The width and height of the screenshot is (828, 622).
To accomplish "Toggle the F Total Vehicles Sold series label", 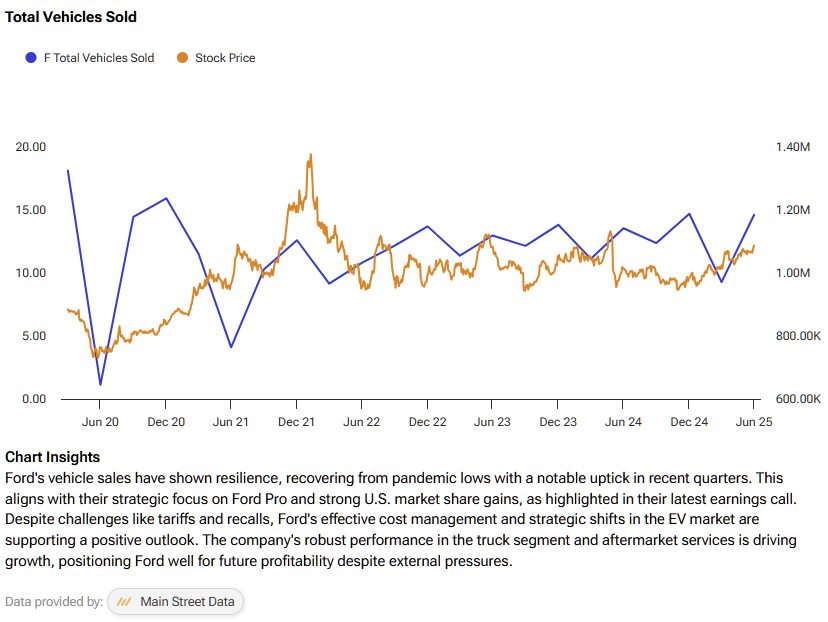I will coord(99,58).
